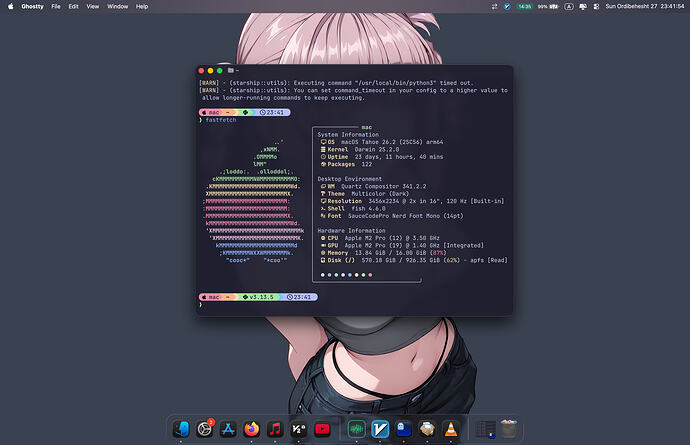Click the ASCII Apple logo in the terminal
The width and height of the screenshot is (690, 445).
pyautogui.click(x=254, y=201)
